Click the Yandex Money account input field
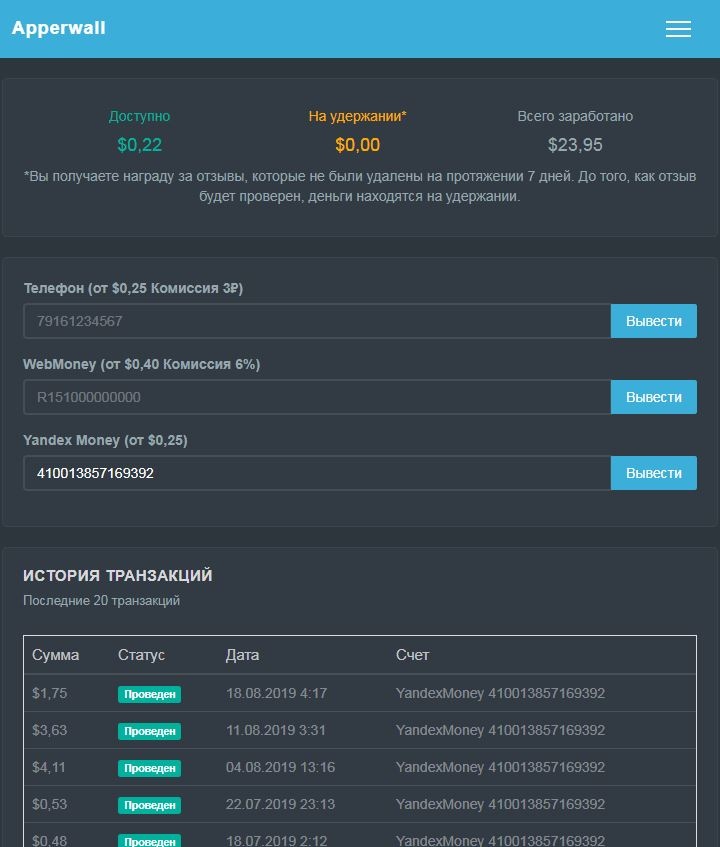Screen dimensions: 720x847 click(x=317, y=473)
